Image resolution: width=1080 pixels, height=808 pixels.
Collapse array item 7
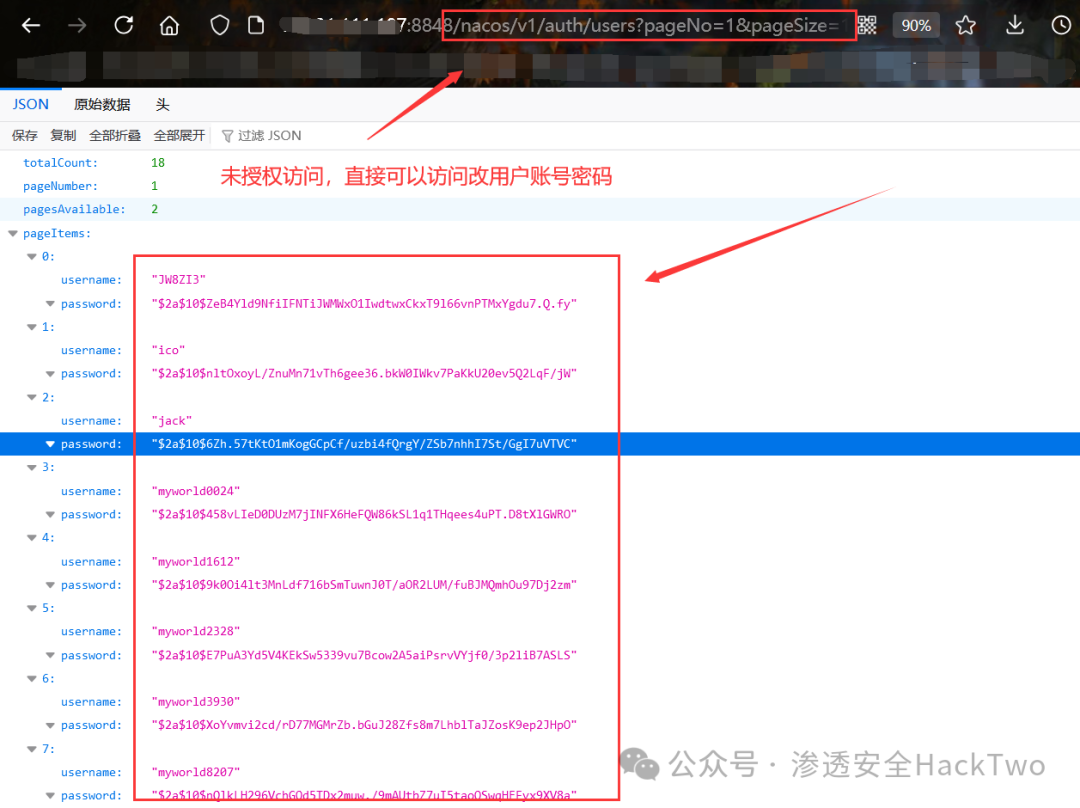(x=32, y=749)
